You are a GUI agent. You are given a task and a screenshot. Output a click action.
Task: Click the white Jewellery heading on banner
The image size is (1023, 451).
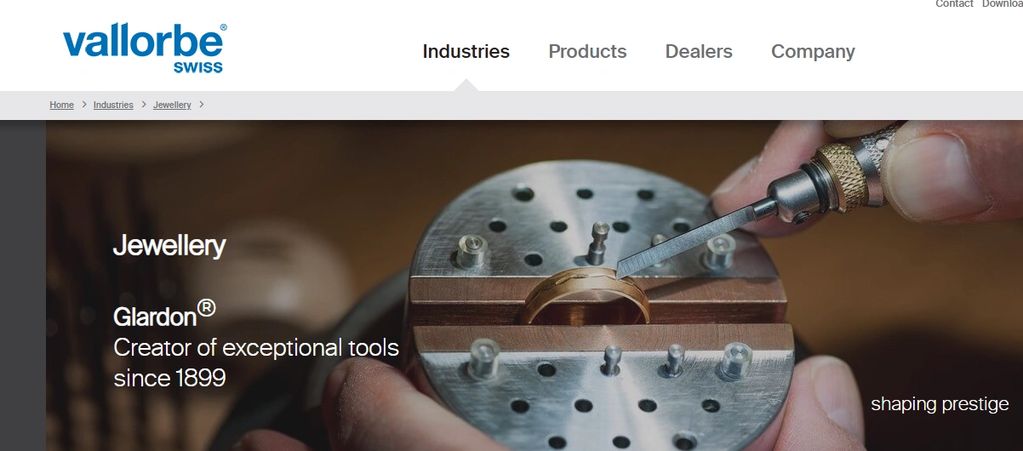[x=170, y=247]
